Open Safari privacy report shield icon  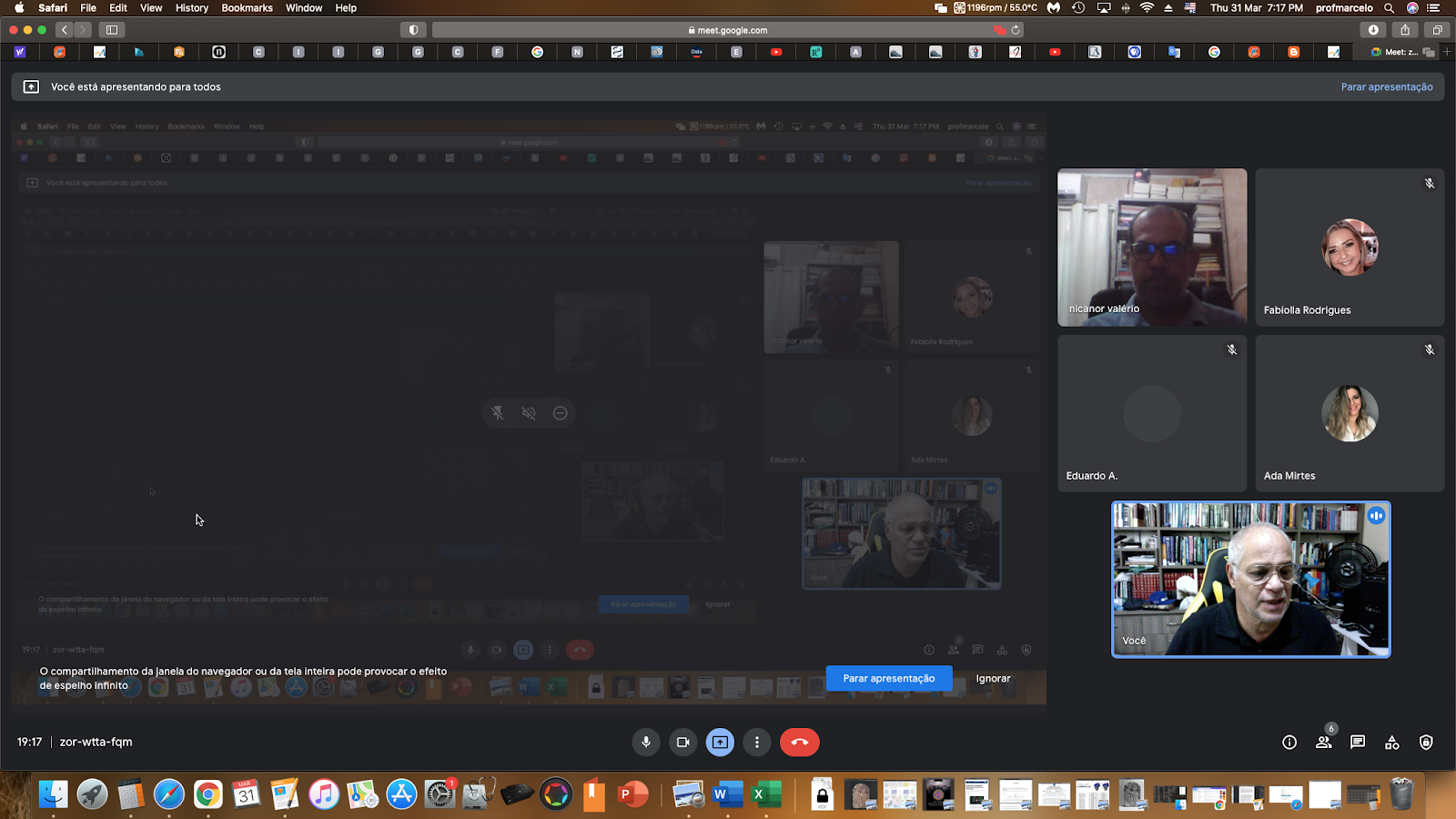(413, 30)
